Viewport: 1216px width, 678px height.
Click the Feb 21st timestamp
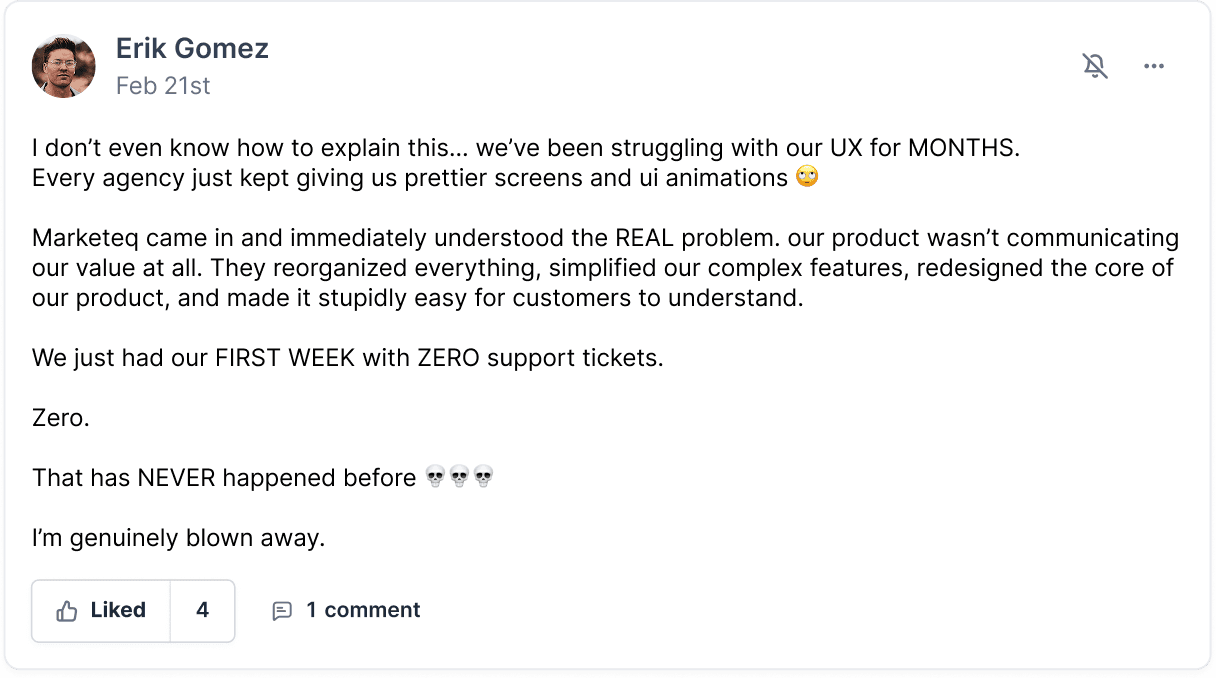click(163, 86)
